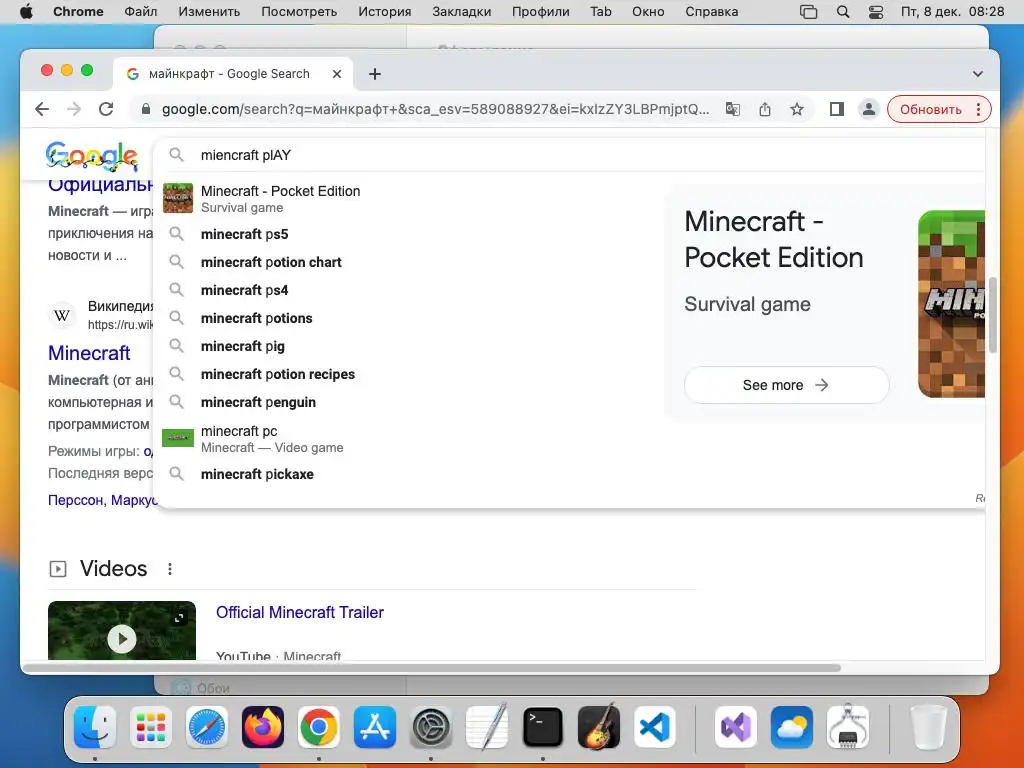The height and width of the screenshot is (768, 1024).
Task: Open the Файл menu
Action: click(x=140, y=12)
